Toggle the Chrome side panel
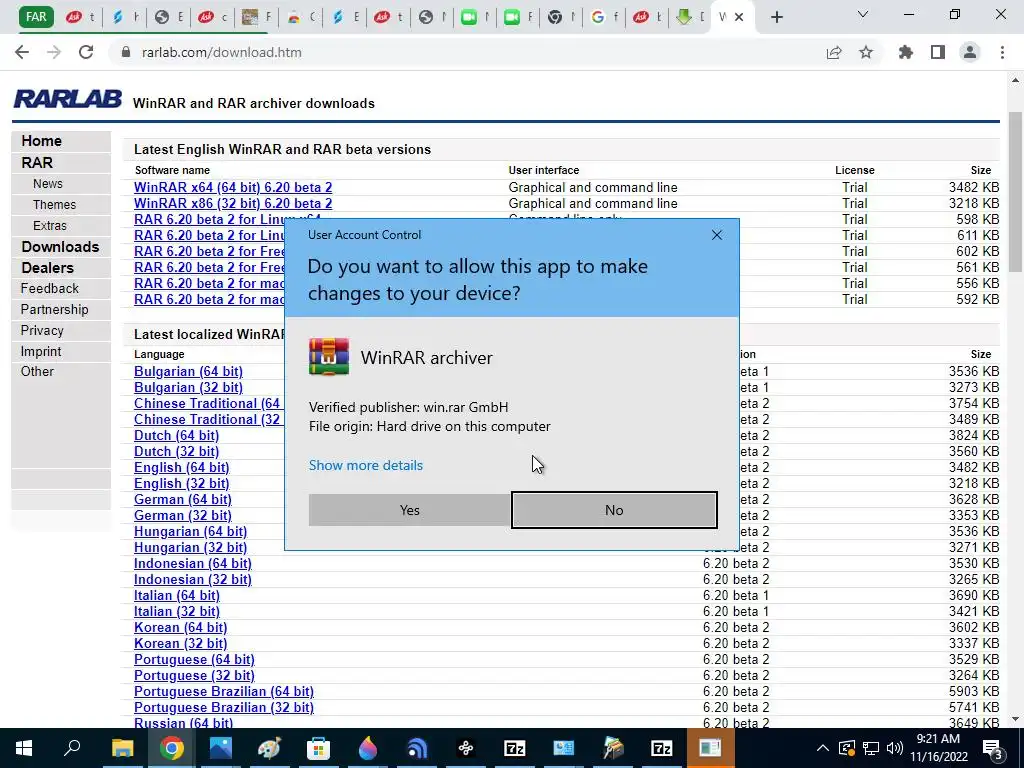 coord(938,52)
